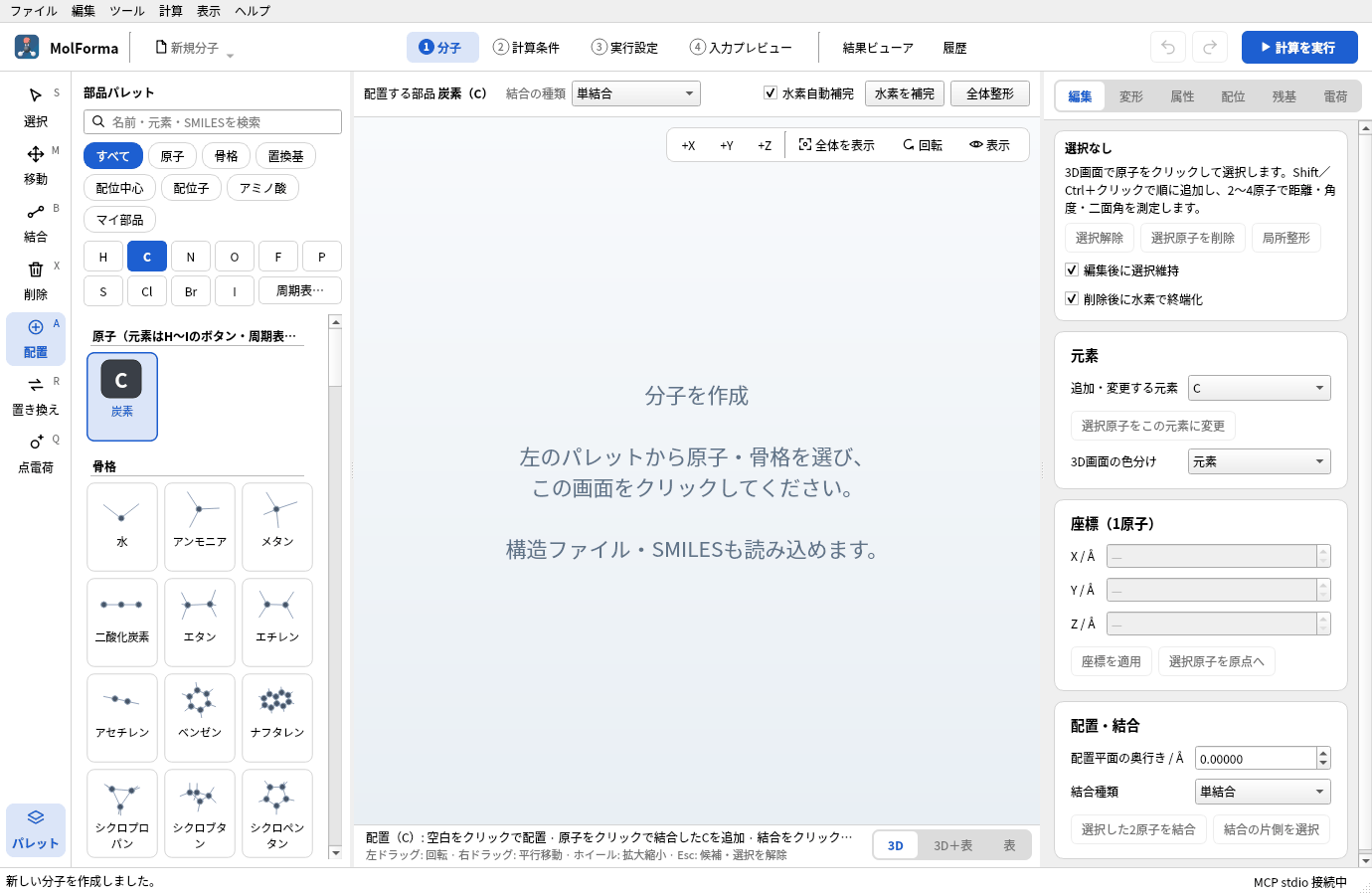The image size is (1372, 895).
Task: Expand the 3D画面の色分け dropdown
Action: [x=1260, y=461]
